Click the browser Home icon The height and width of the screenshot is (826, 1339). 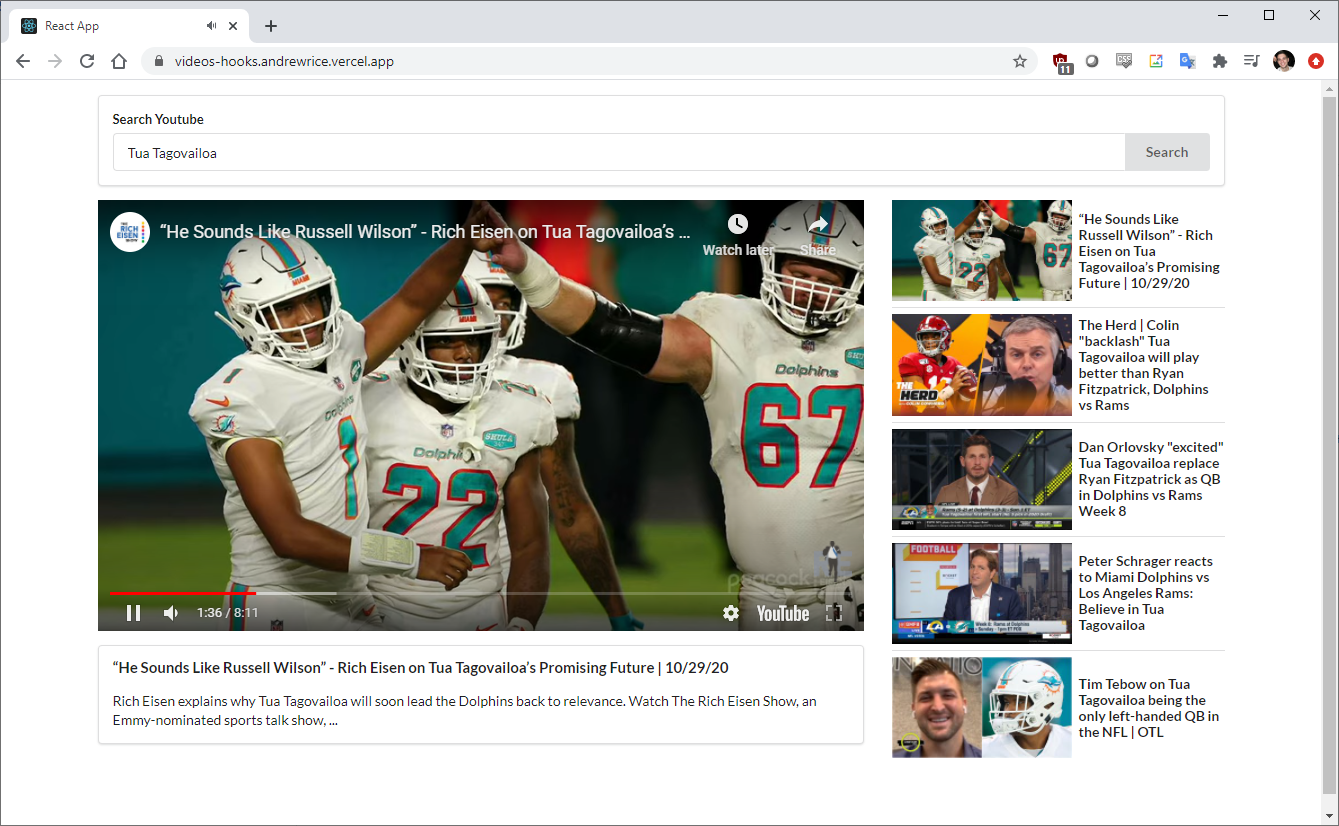119,61
